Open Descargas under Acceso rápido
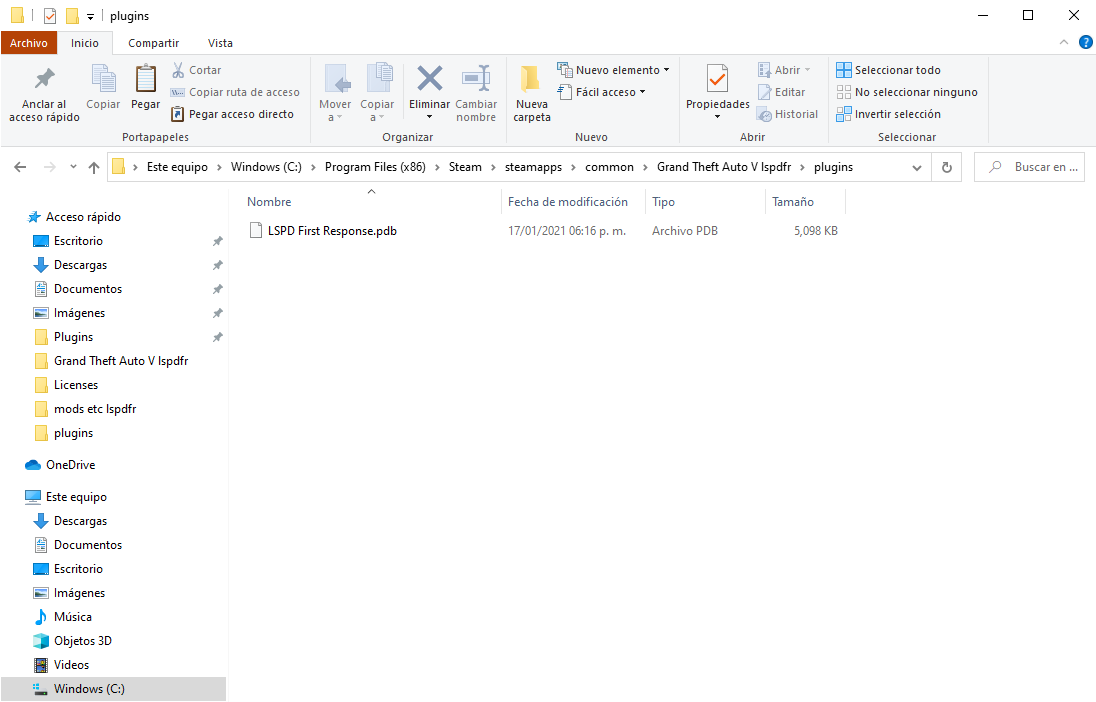The height and width of the screenshot is (702, 1096). point(80,265)
